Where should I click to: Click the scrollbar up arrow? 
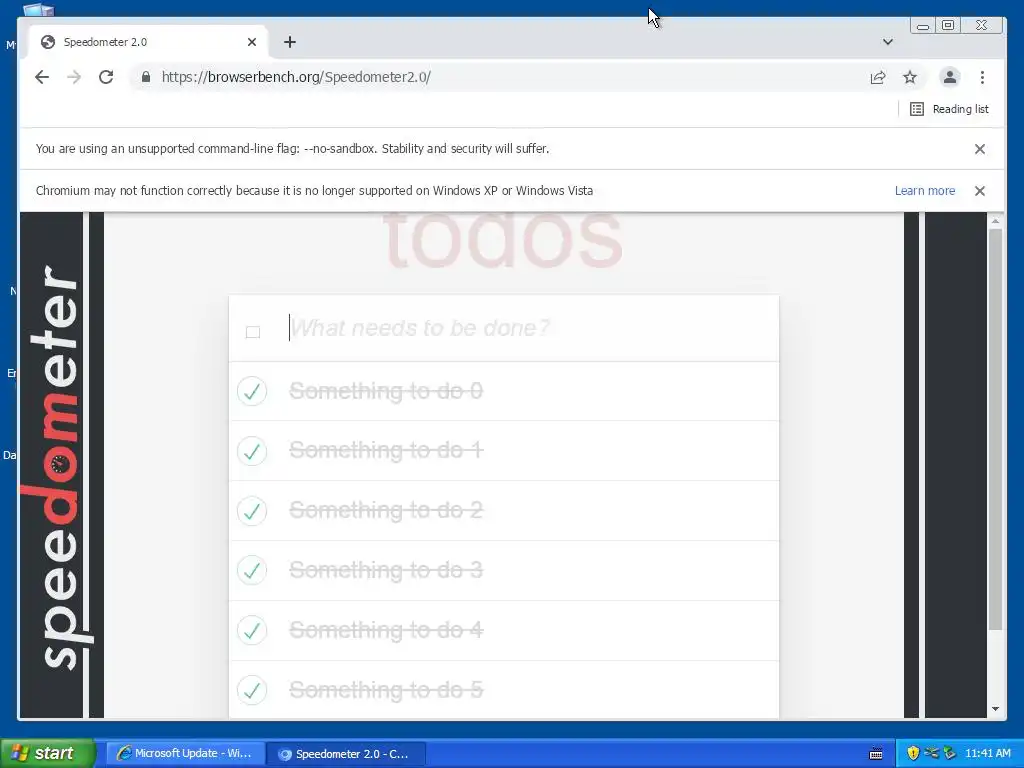coord(995,221)
